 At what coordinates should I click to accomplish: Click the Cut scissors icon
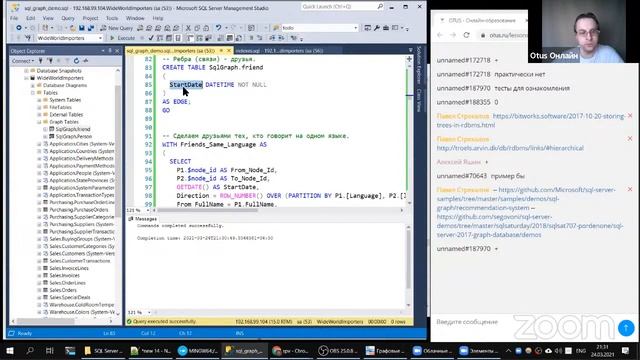click(x=188, y=28)
